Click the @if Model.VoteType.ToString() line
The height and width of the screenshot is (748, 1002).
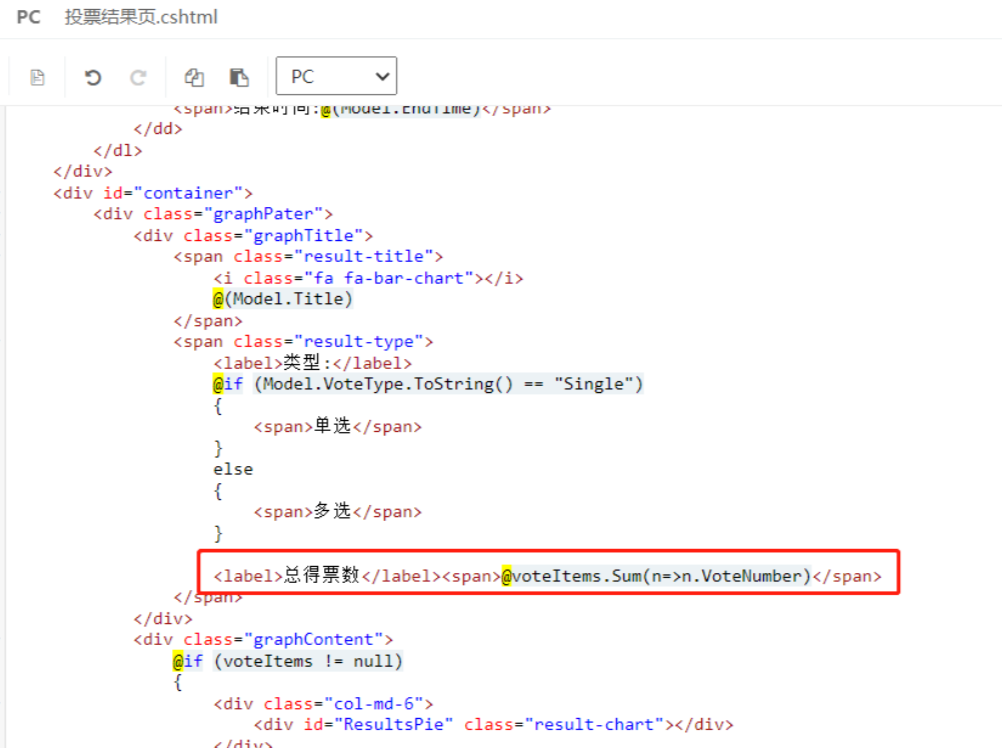428,384
